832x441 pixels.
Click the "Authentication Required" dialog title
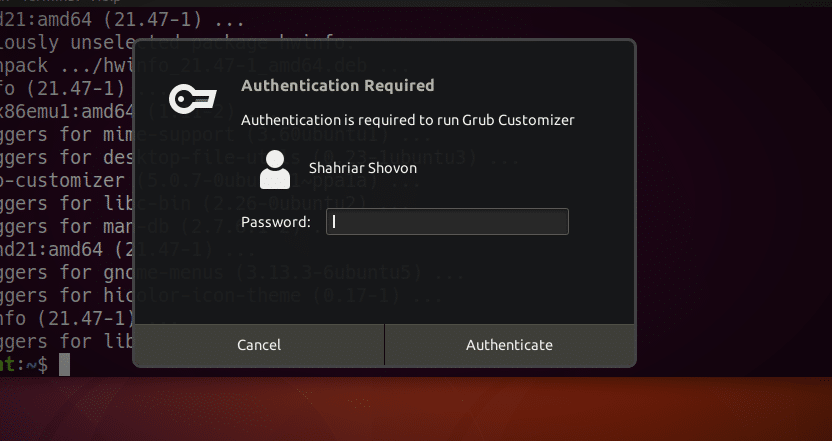tap(337, 86)
